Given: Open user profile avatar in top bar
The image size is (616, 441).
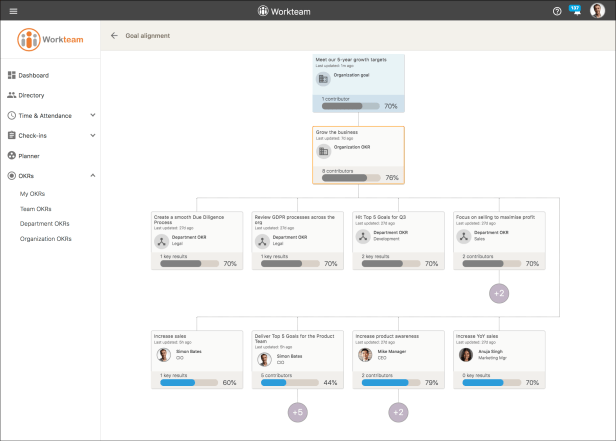Looking at the screenshot, I should click(x=597, y=10).
